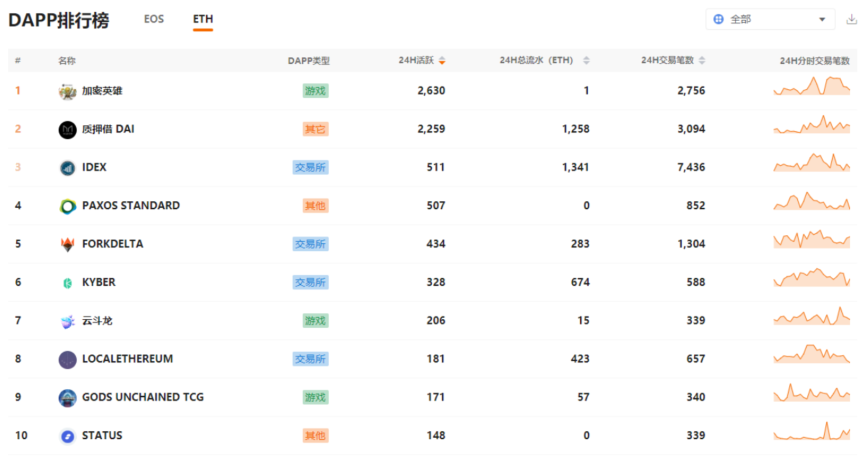Click the 24H分时交易笔数 column header
Image resolution: width=864 pixels, height=462 pixels.
click(x=814, y=61)
